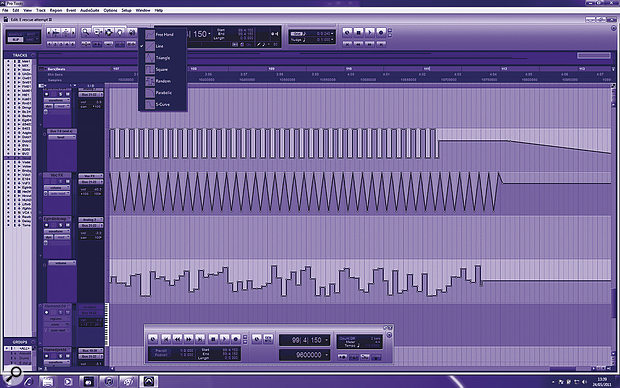Open the Region menu
This screenshot has height=388, width=620.
[x=56, y=10]
